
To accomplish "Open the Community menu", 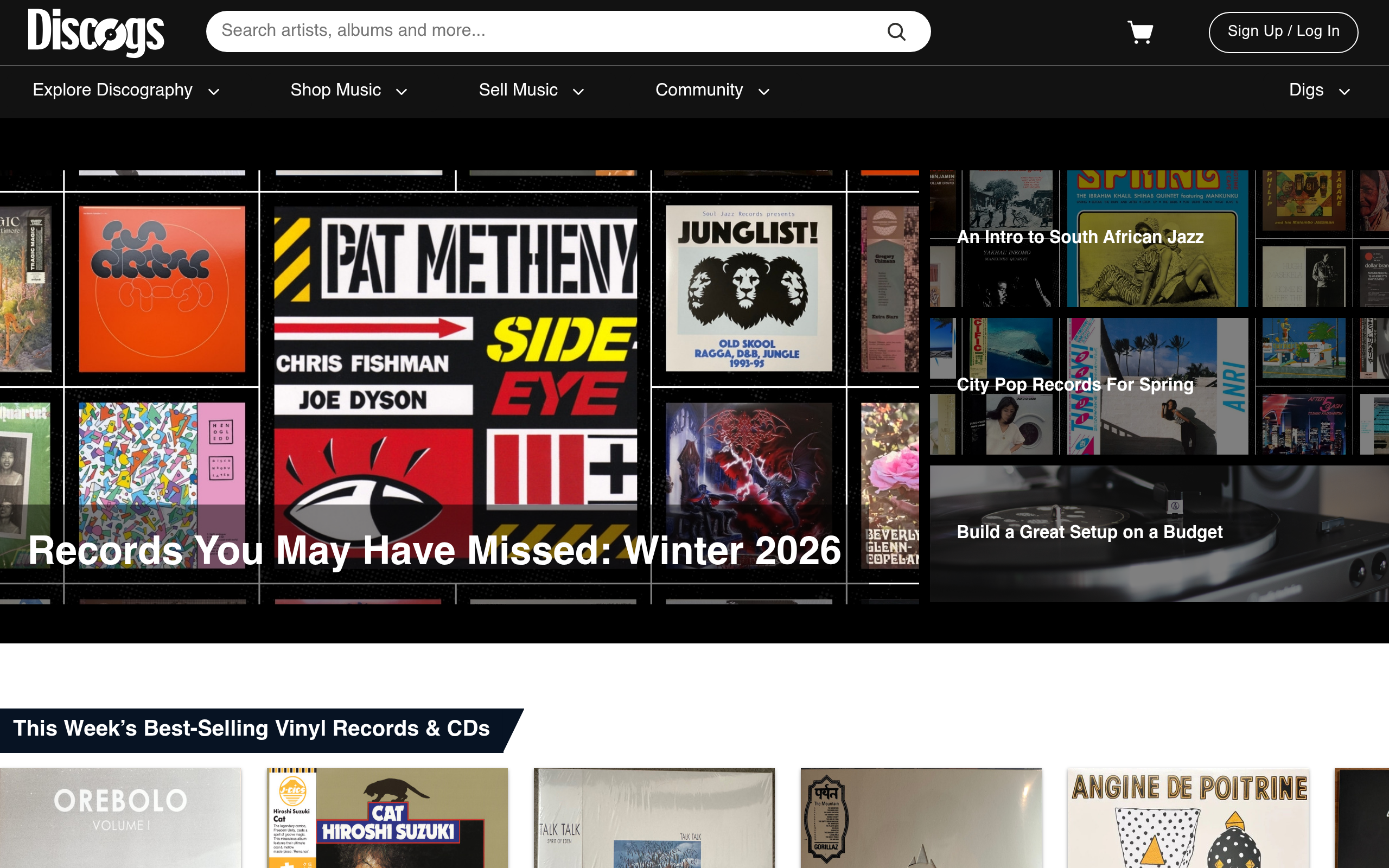I will [712, 90].
